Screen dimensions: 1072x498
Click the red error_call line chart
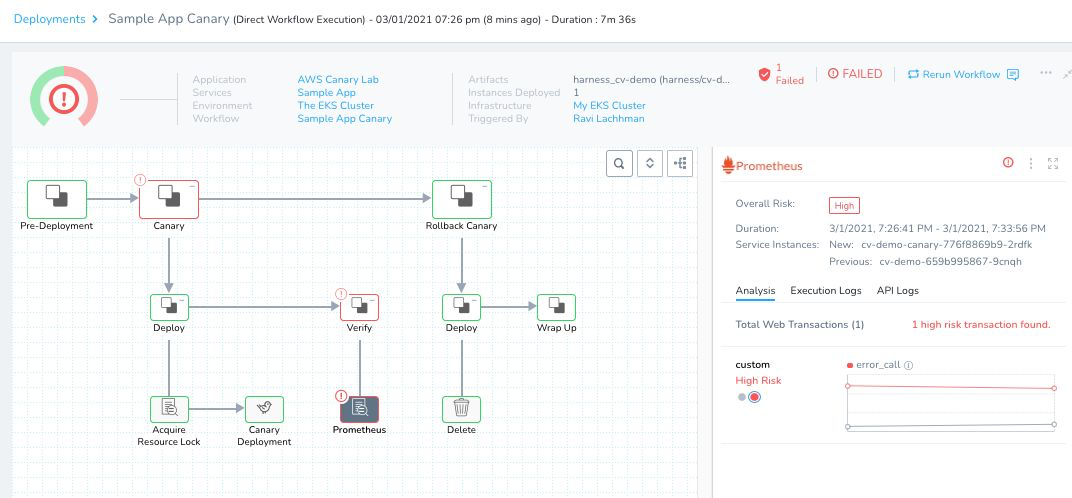pos(951,387)
